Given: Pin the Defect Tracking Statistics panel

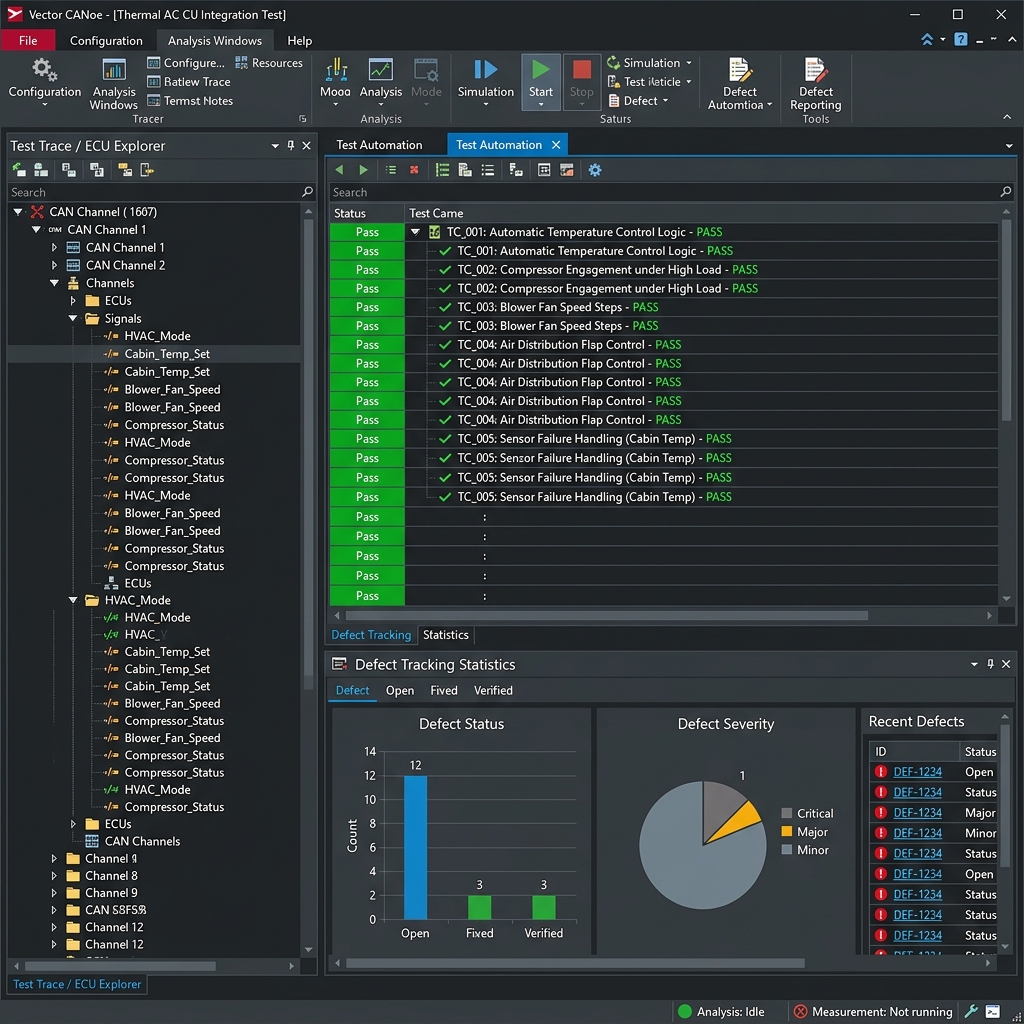Looking at the screenshot, I should tap(990, 664).
